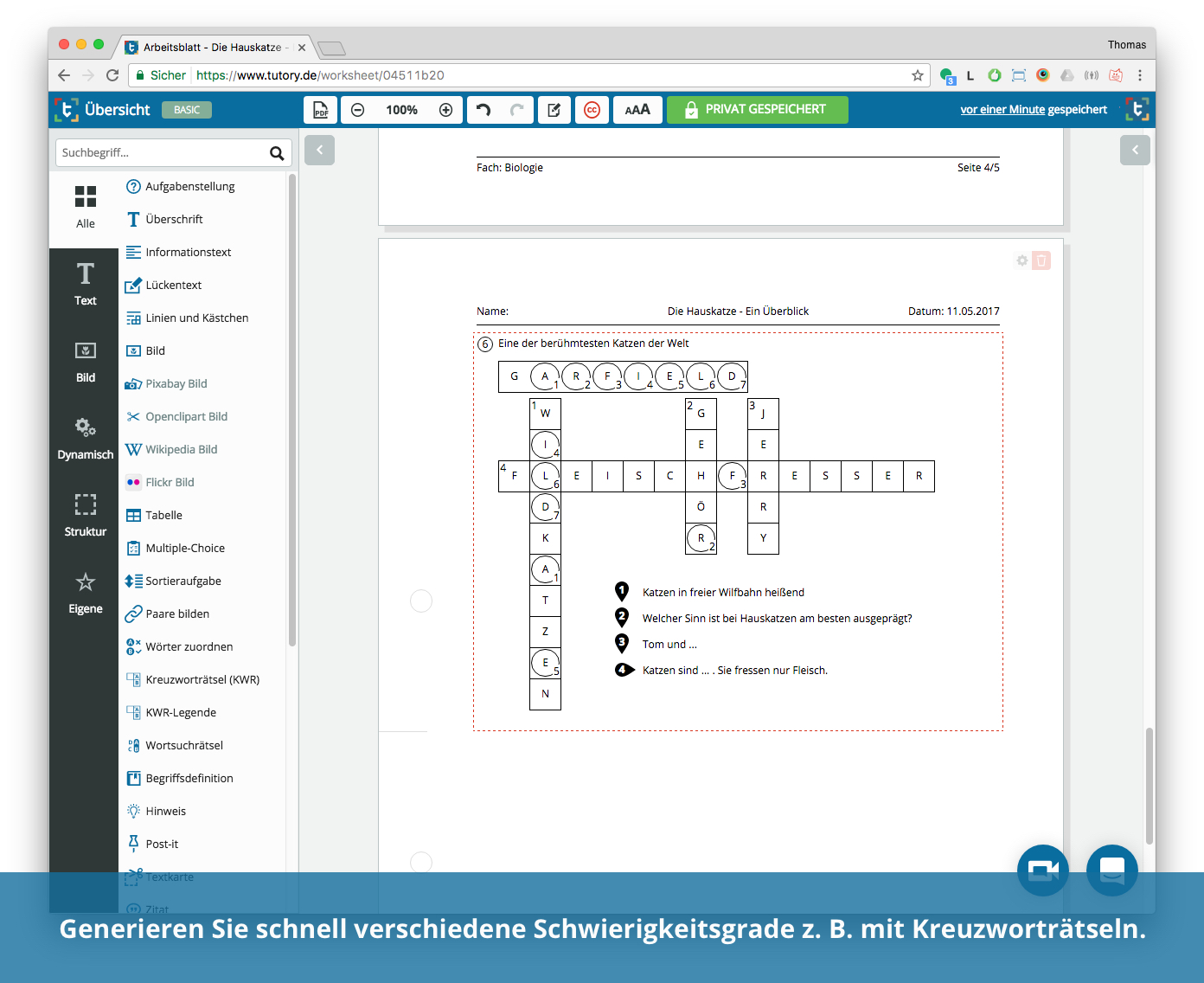The height and width of the screenshot is (983, 1204).
Task: Open tutory logo menu at top right
Action: coord(1137,110)
